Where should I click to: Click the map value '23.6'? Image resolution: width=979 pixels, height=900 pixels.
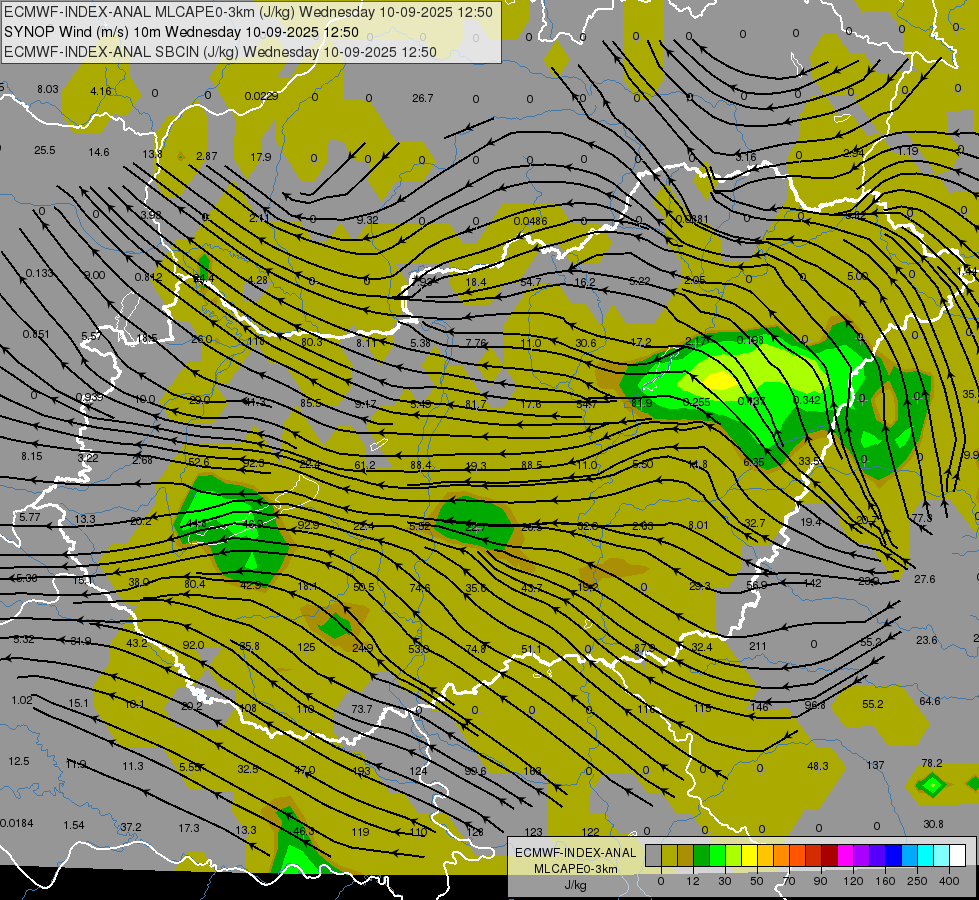click(927, 640)
